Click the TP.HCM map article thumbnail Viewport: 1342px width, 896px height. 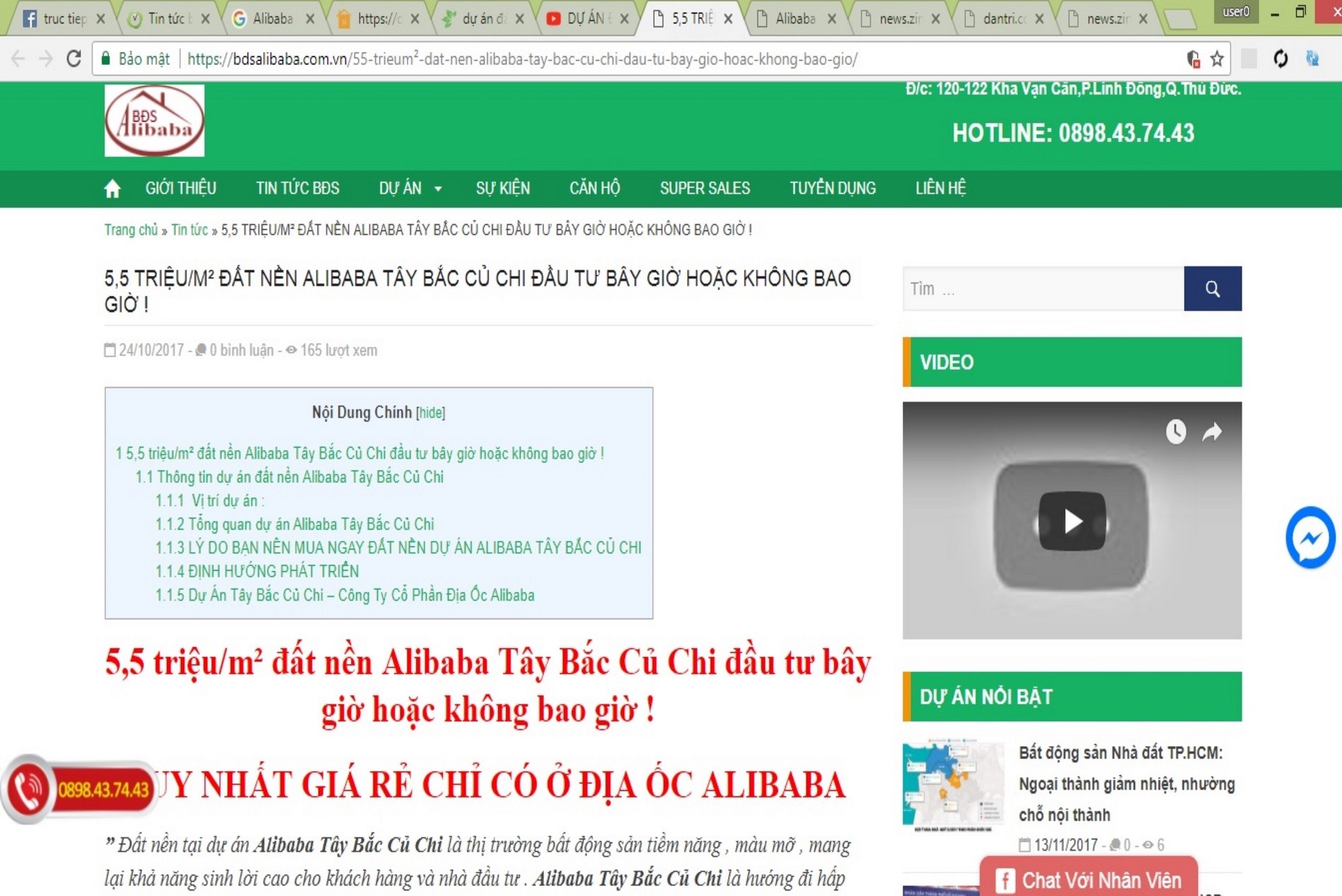click(953, 786)
